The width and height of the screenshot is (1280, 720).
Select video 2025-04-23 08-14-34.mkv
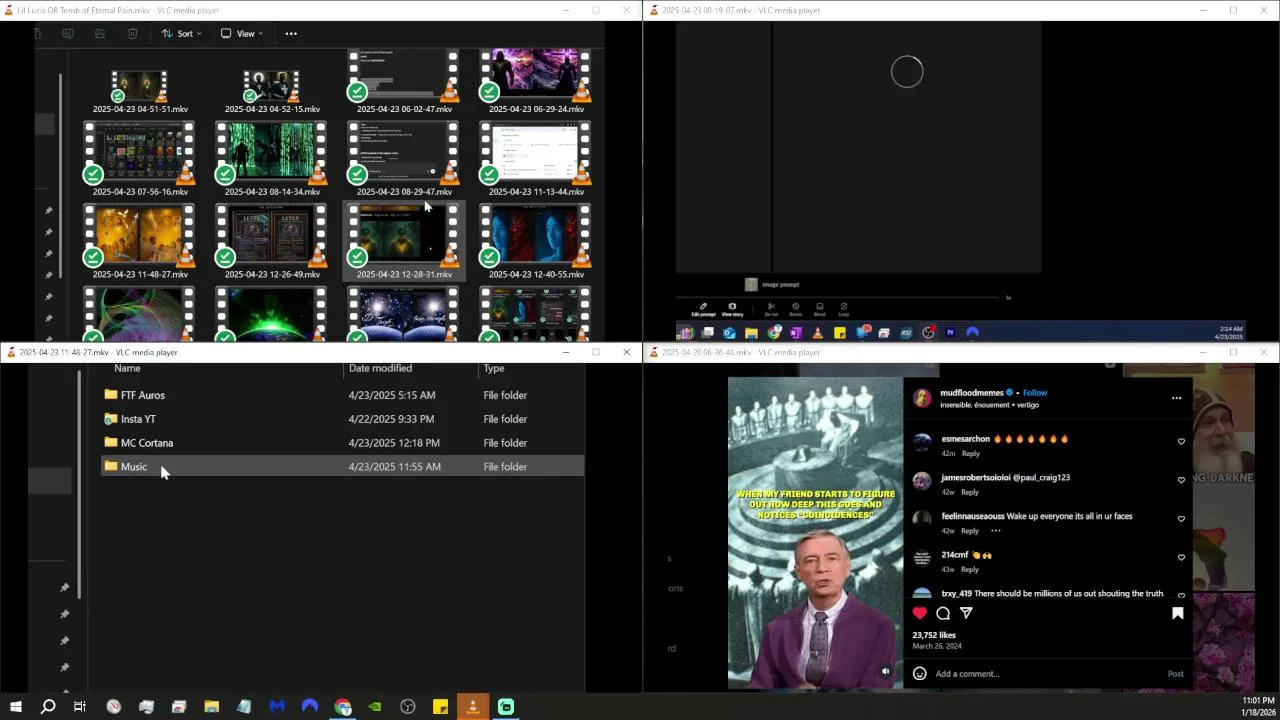point(272,160)
